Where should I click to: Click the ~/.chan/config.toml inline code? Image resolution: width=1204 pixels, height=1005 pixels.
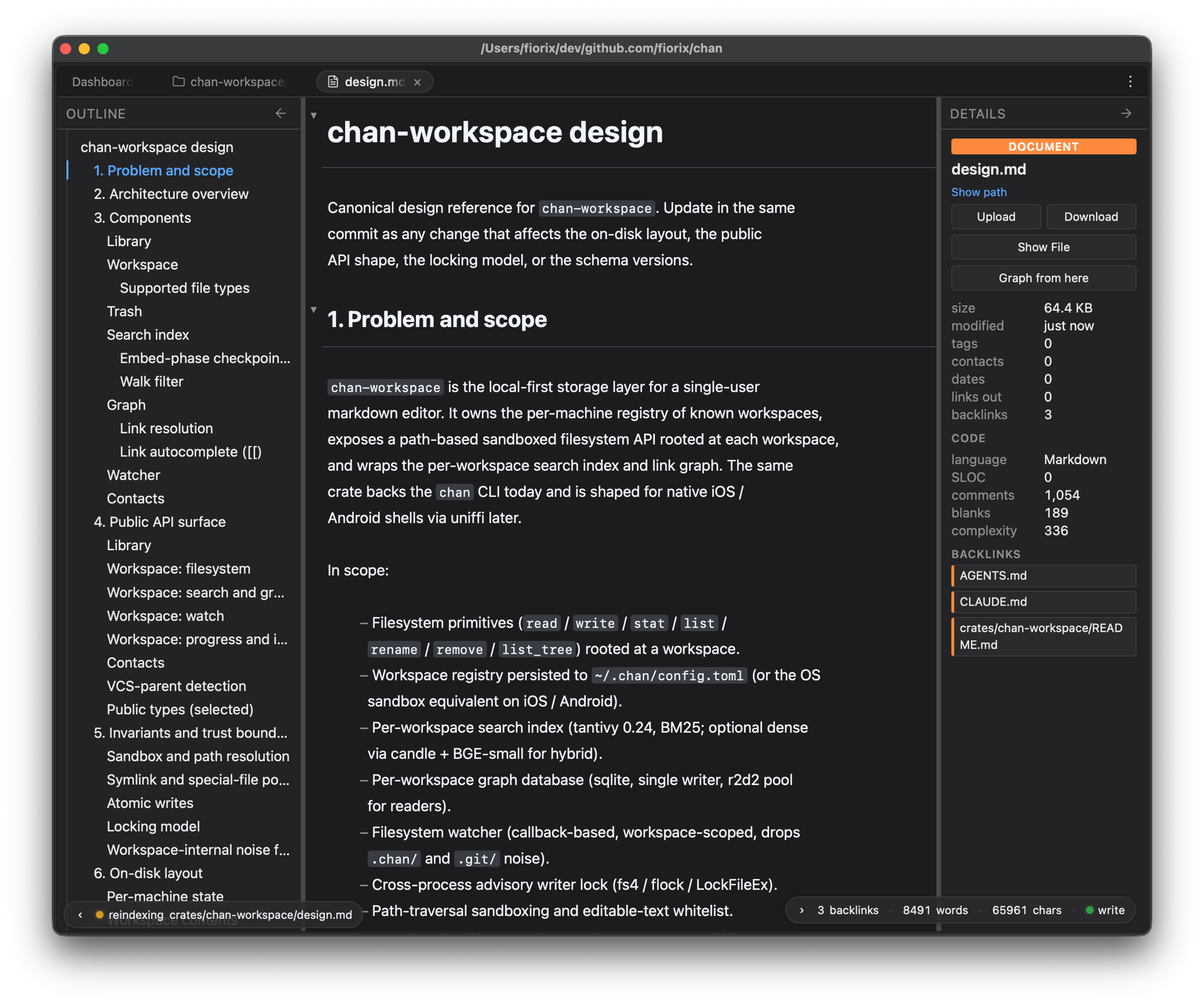click(669, 676)
